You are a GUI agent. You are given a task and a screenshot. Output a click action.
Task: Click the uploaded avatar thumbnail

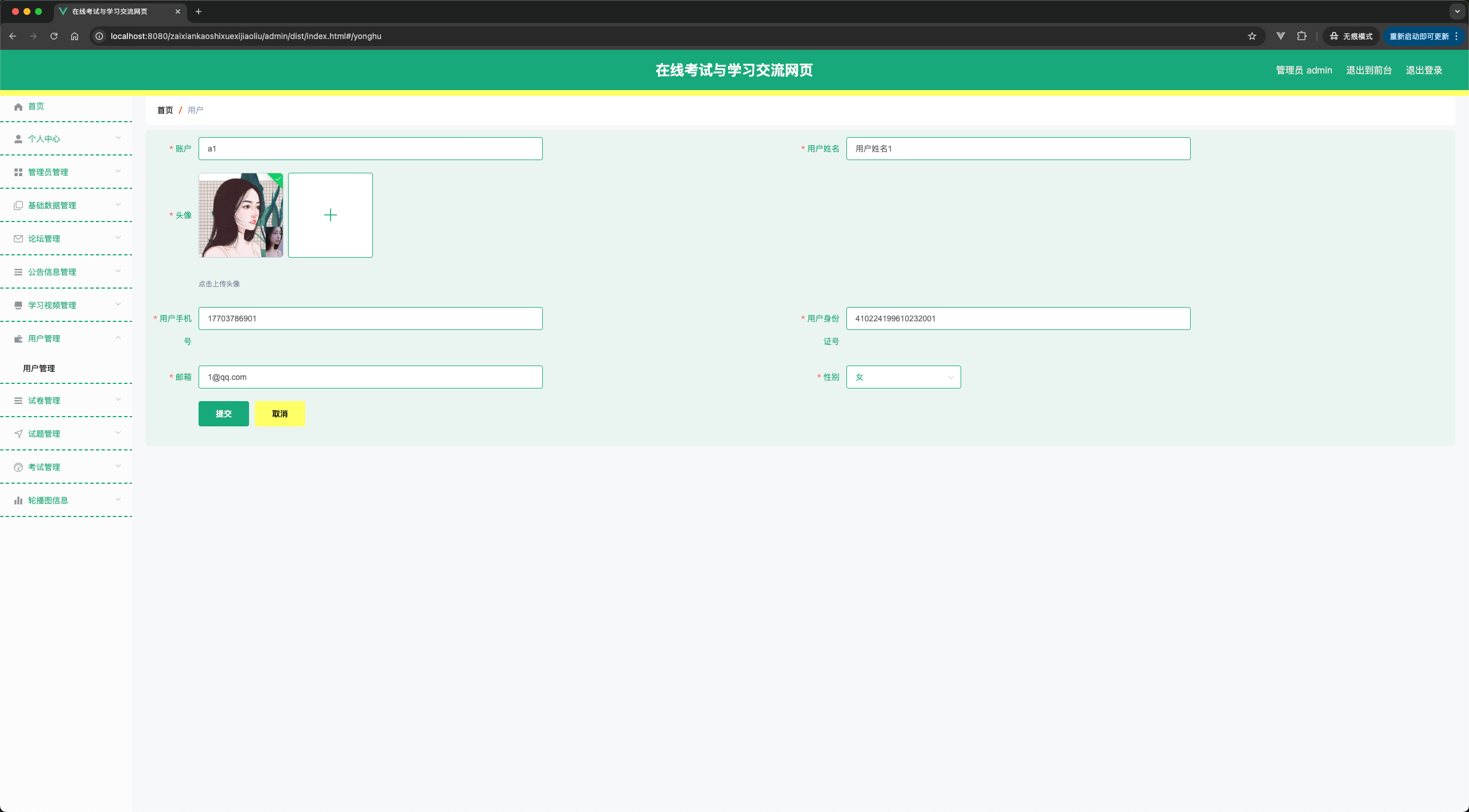[x=241, y=215]
